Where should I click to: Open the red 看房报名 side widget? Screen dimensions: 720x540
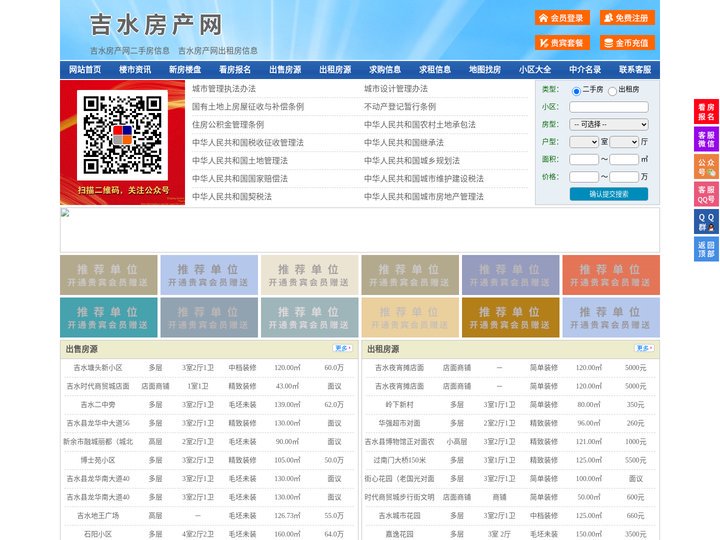tap(706, 112)
